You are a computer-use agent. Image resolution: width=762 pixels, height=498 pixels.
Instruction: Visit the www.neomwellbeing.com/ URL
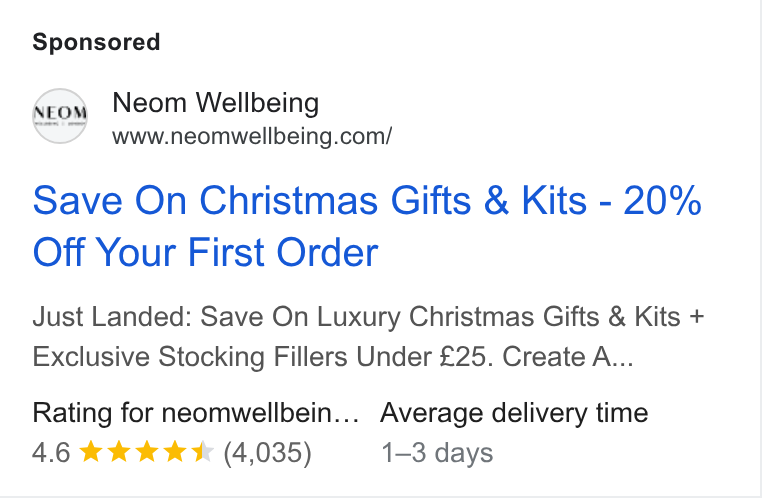point(252,137)
